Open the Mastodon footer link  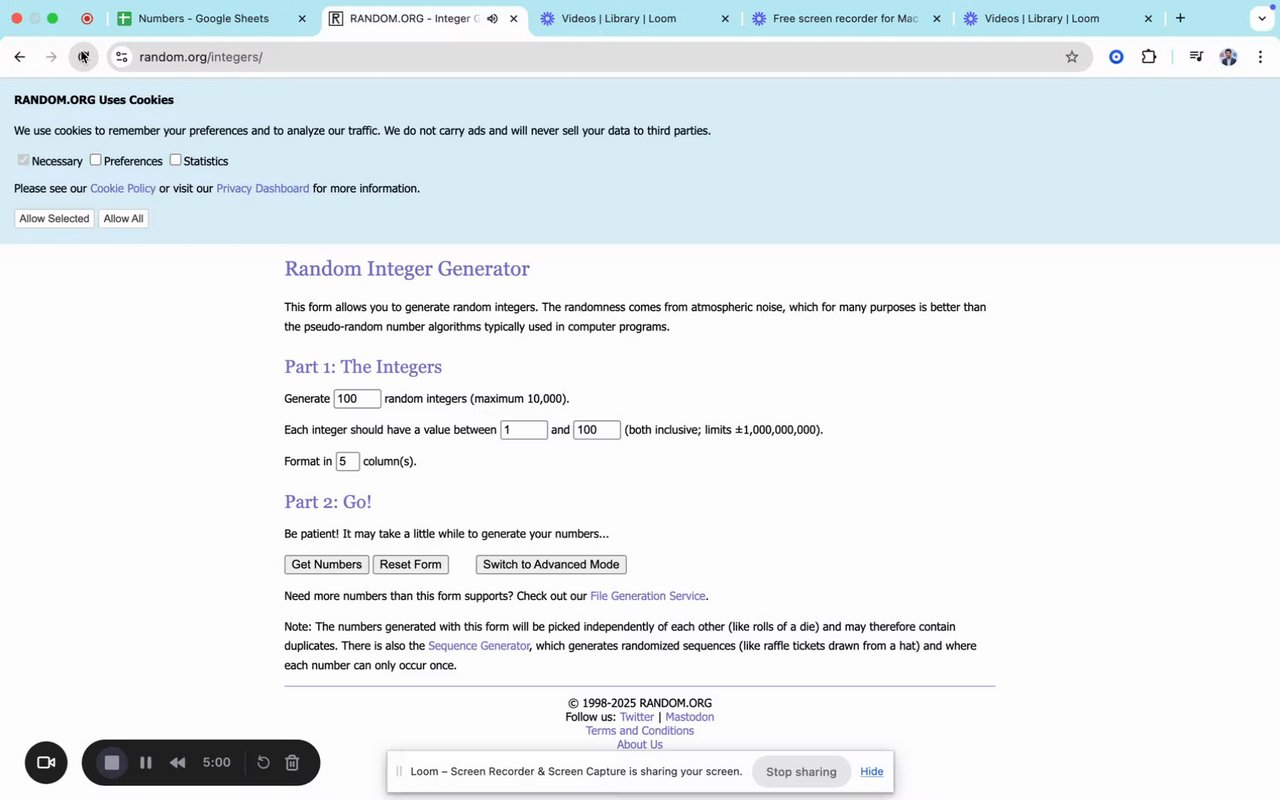690,717
